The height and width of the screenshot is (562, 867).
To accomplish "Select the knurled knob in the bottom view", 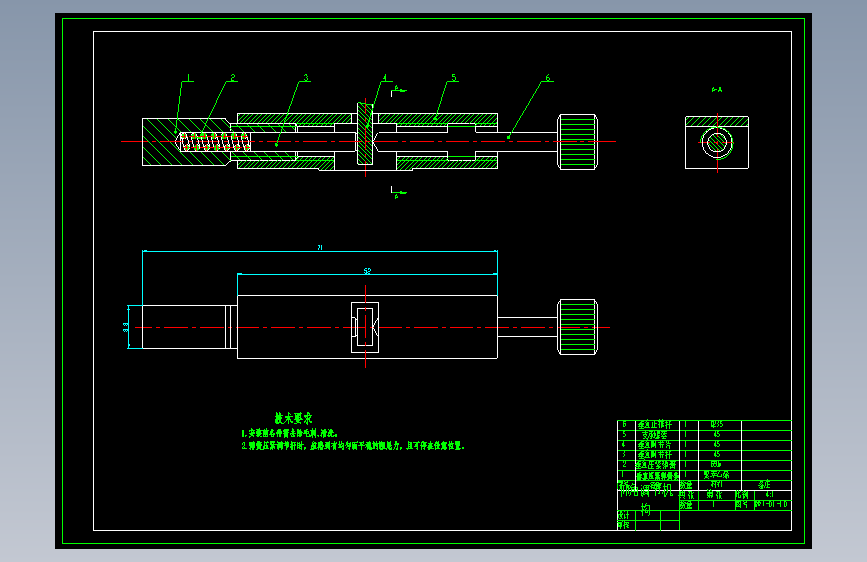I will pyautogui.click(x=577, y=327).
